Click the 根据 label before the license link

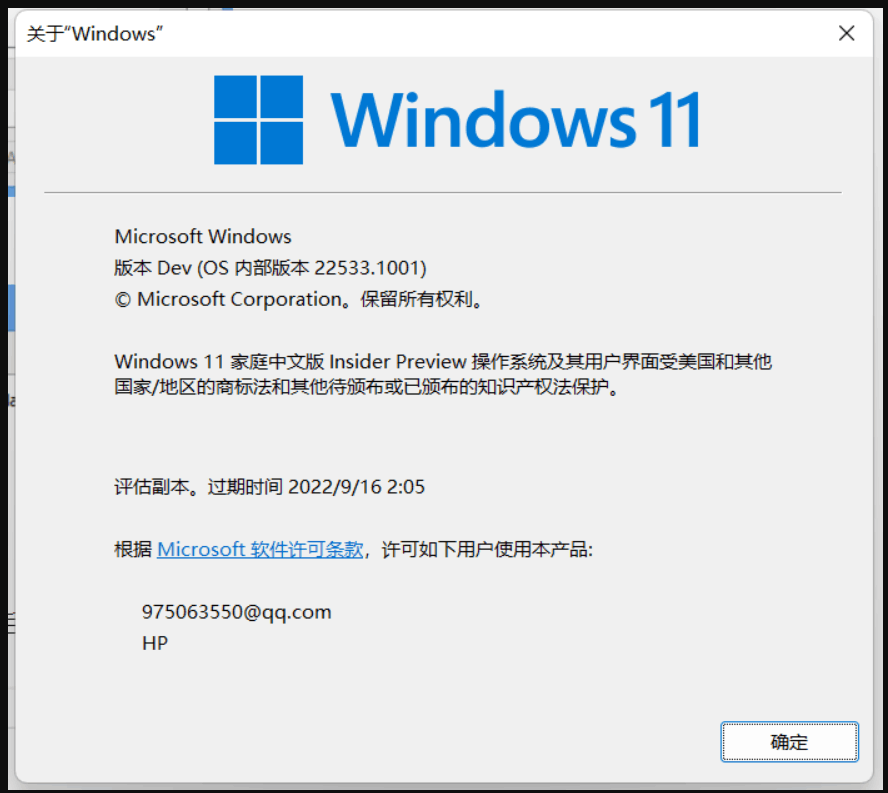click(x=133, y=549)
